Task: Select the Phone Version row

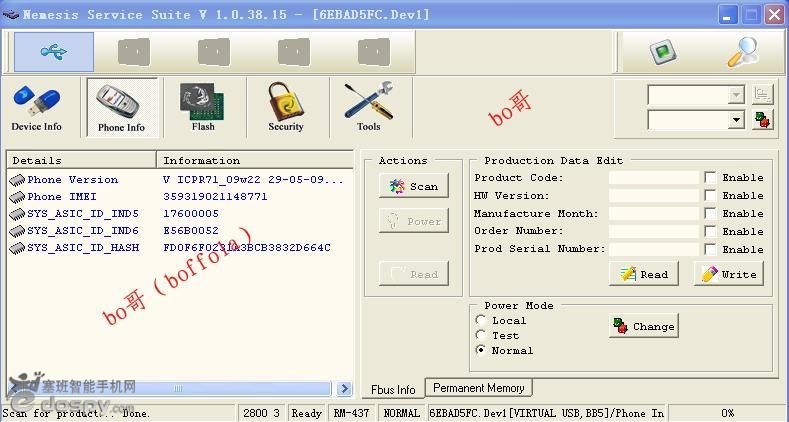Action: tap(180, 180)
